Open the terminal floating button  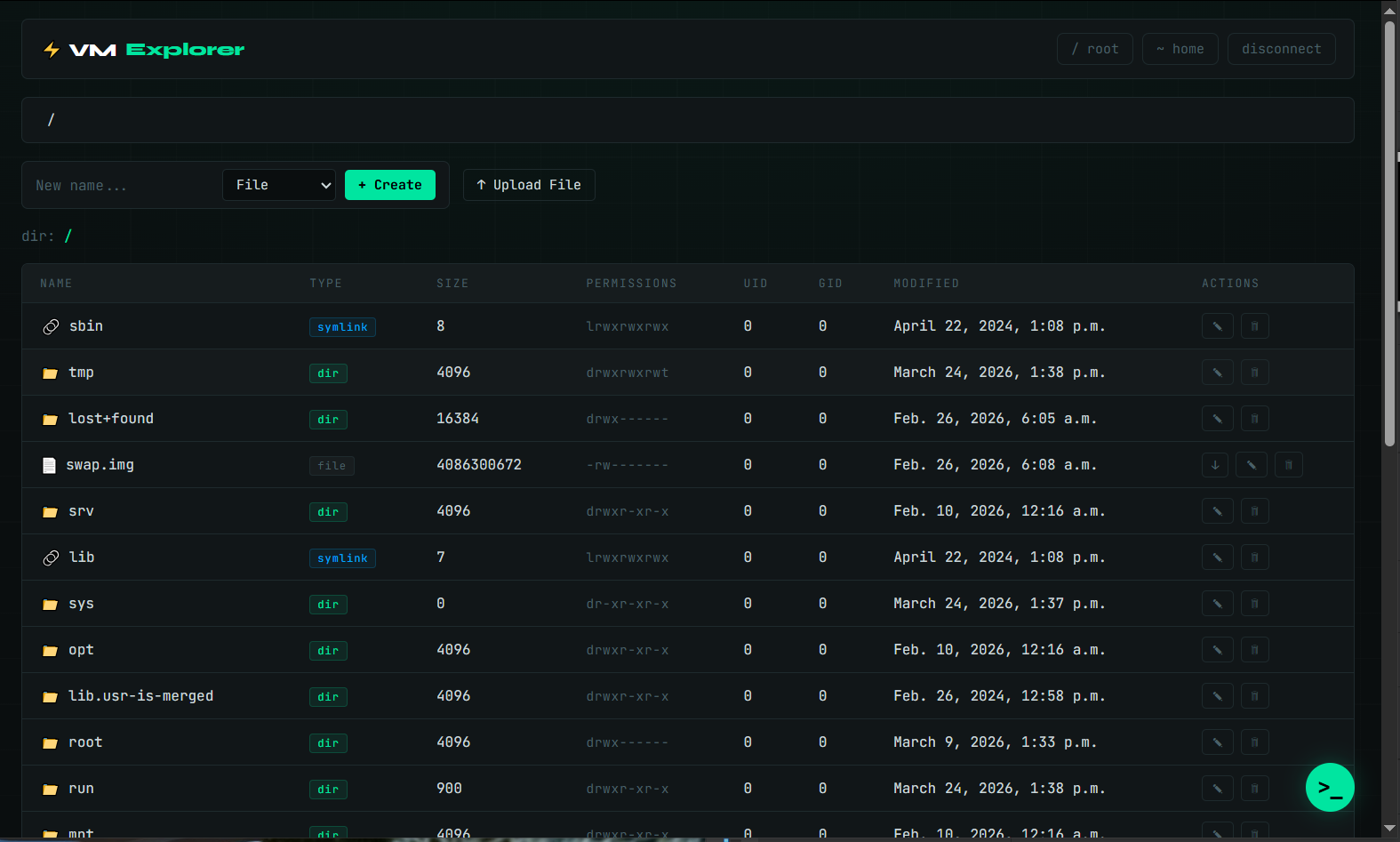click(1330, 788)
